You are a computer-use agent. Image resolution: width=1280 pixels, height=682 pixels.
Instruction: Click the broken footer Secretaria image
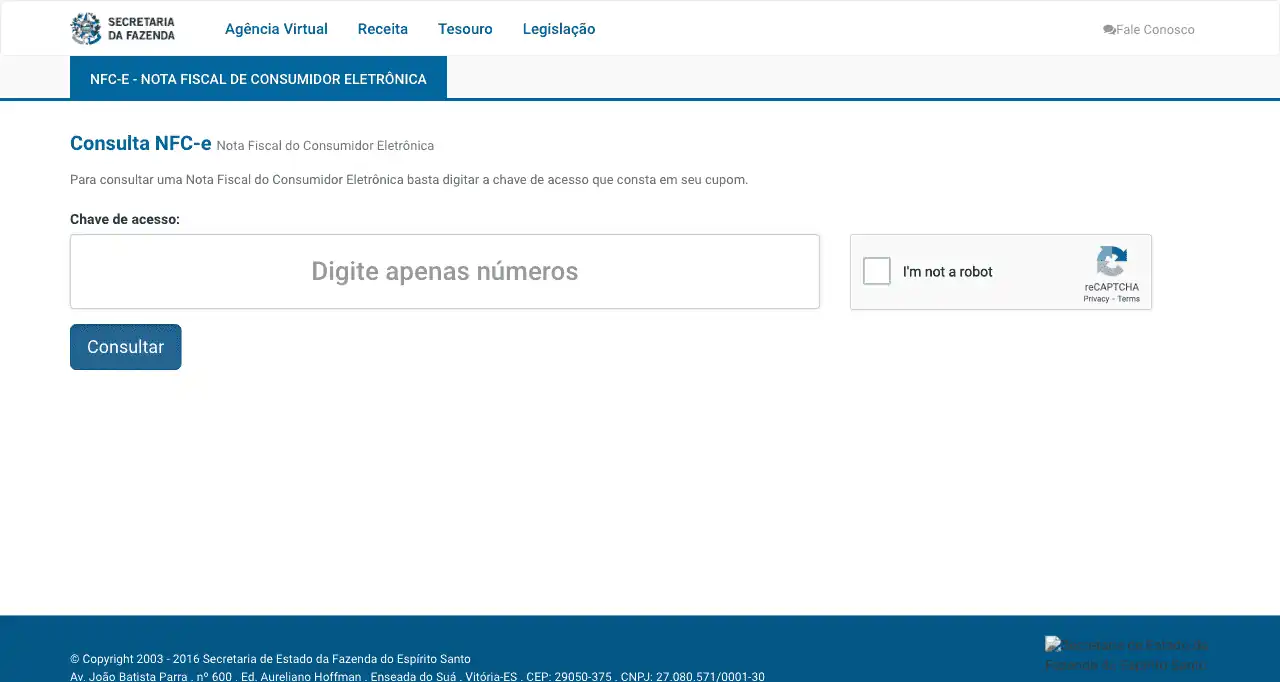pyautogui.click(x=1126, y=655)
